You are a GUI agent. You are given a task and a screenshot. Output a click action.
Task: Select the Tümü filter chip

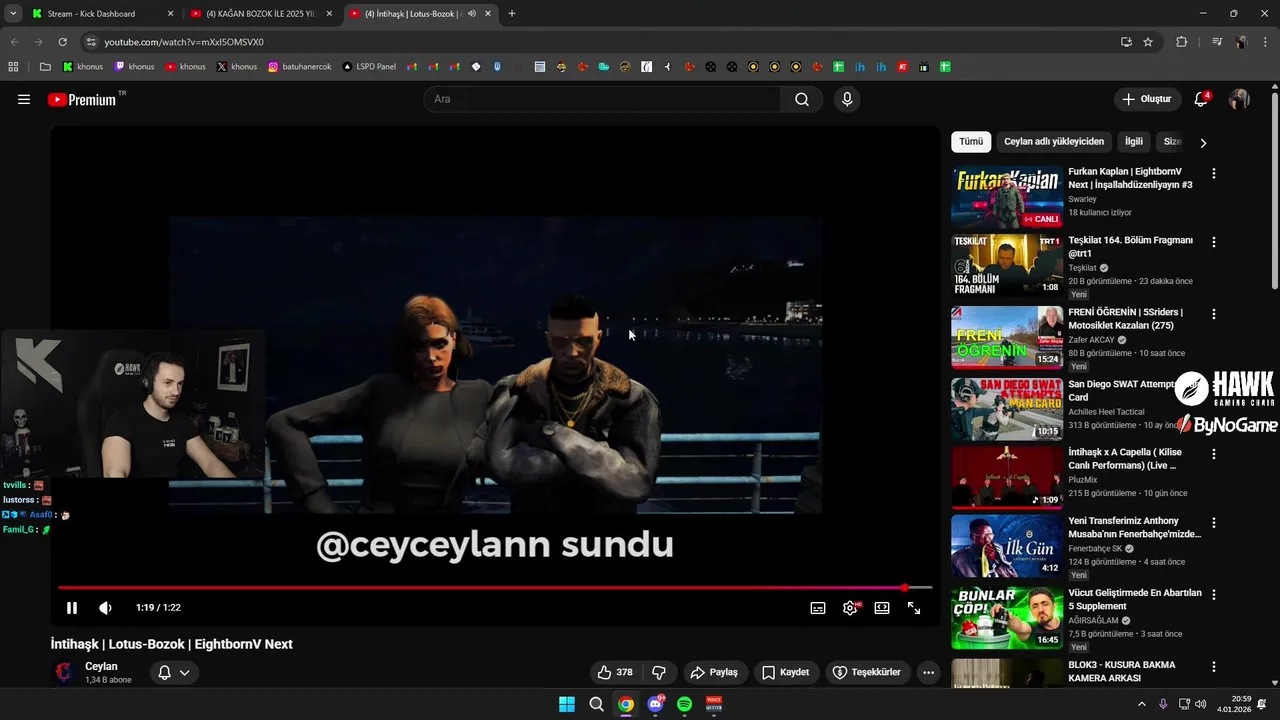point(971,142)
